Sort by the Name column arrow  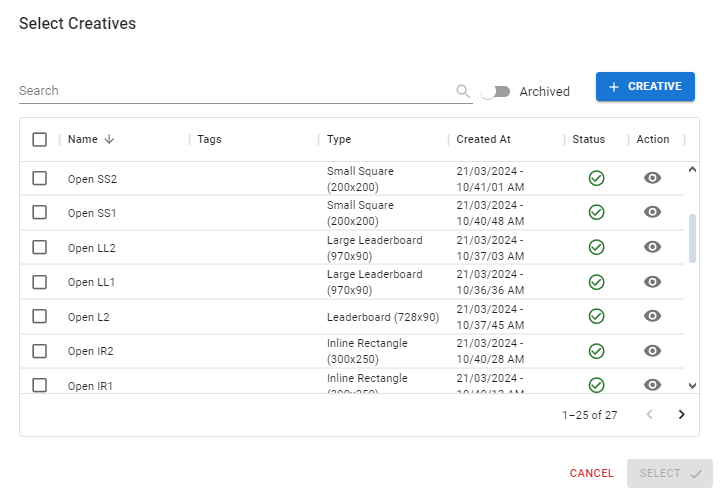coord(109,140)
